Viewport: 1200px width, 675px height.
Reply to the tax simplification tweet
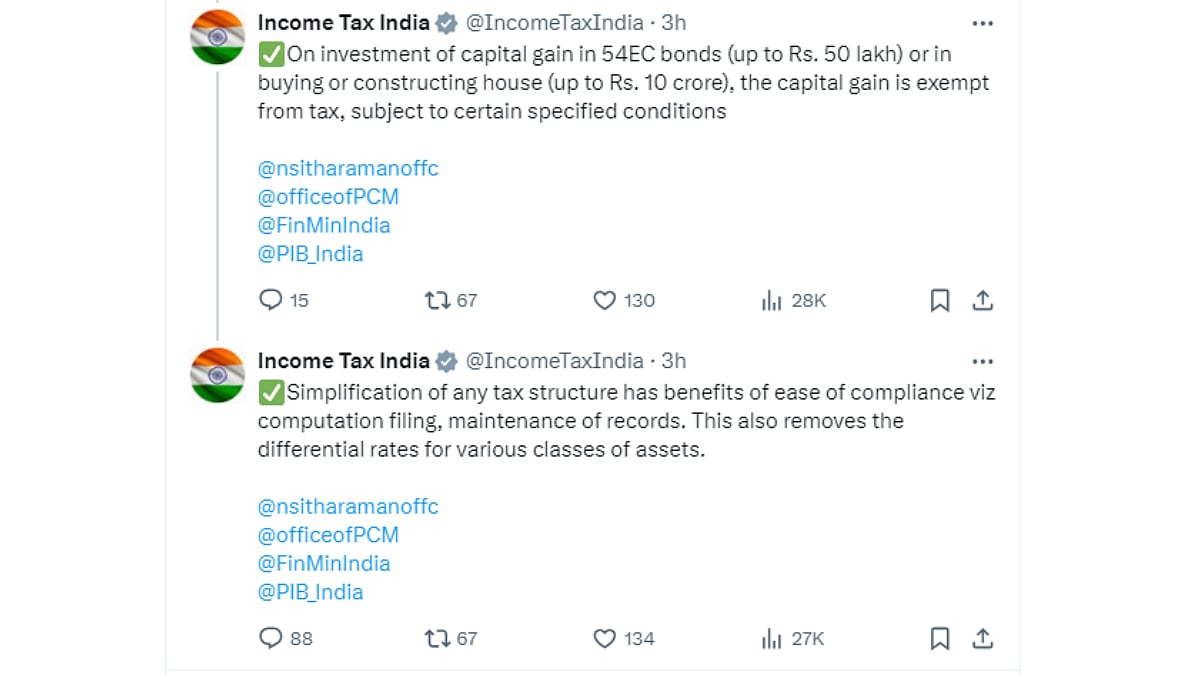[x=271, y=638]
